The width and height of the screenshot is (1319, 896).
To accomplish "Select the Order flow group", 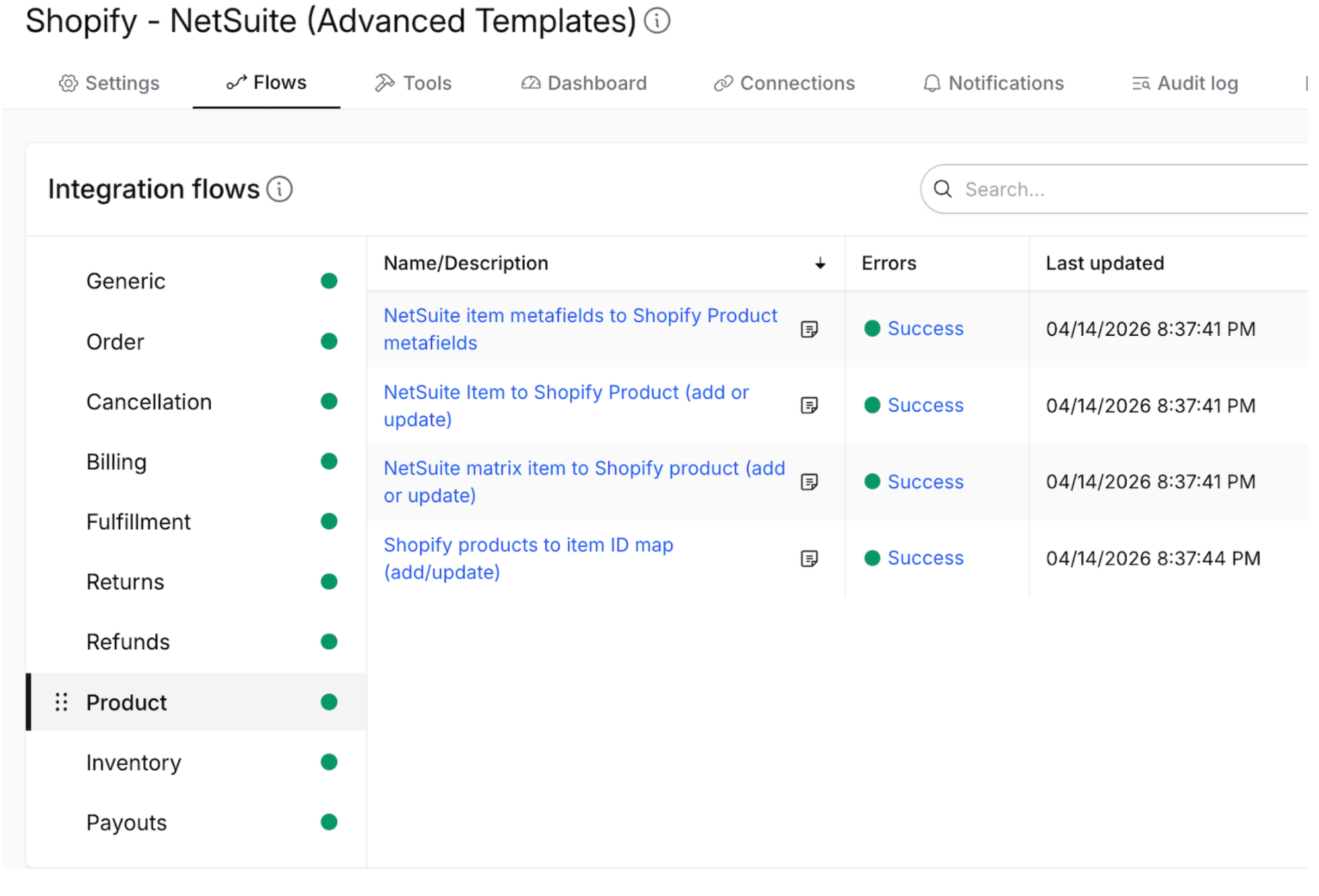I will click(x=196, y=341).
